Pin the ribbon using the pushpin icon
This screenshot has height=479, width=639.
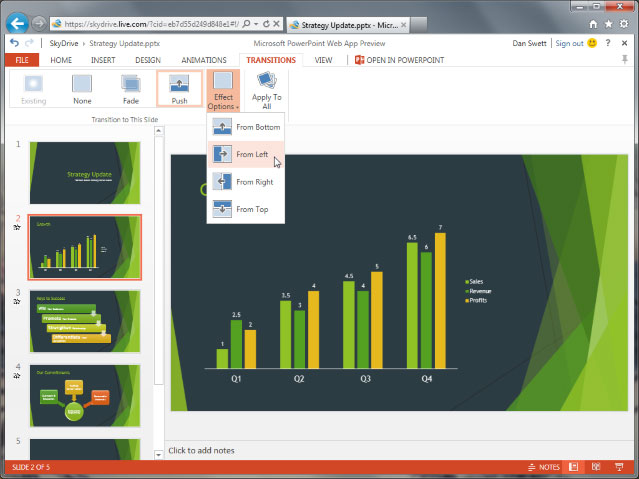coord(624,60)
